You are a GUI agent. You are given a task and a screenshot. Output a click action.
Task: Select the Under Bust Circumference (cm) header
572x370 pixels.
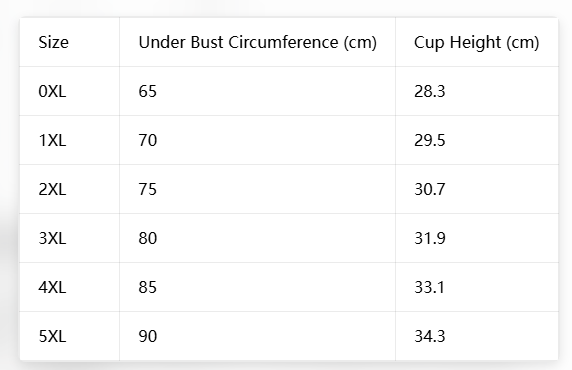tap(258, 42)
